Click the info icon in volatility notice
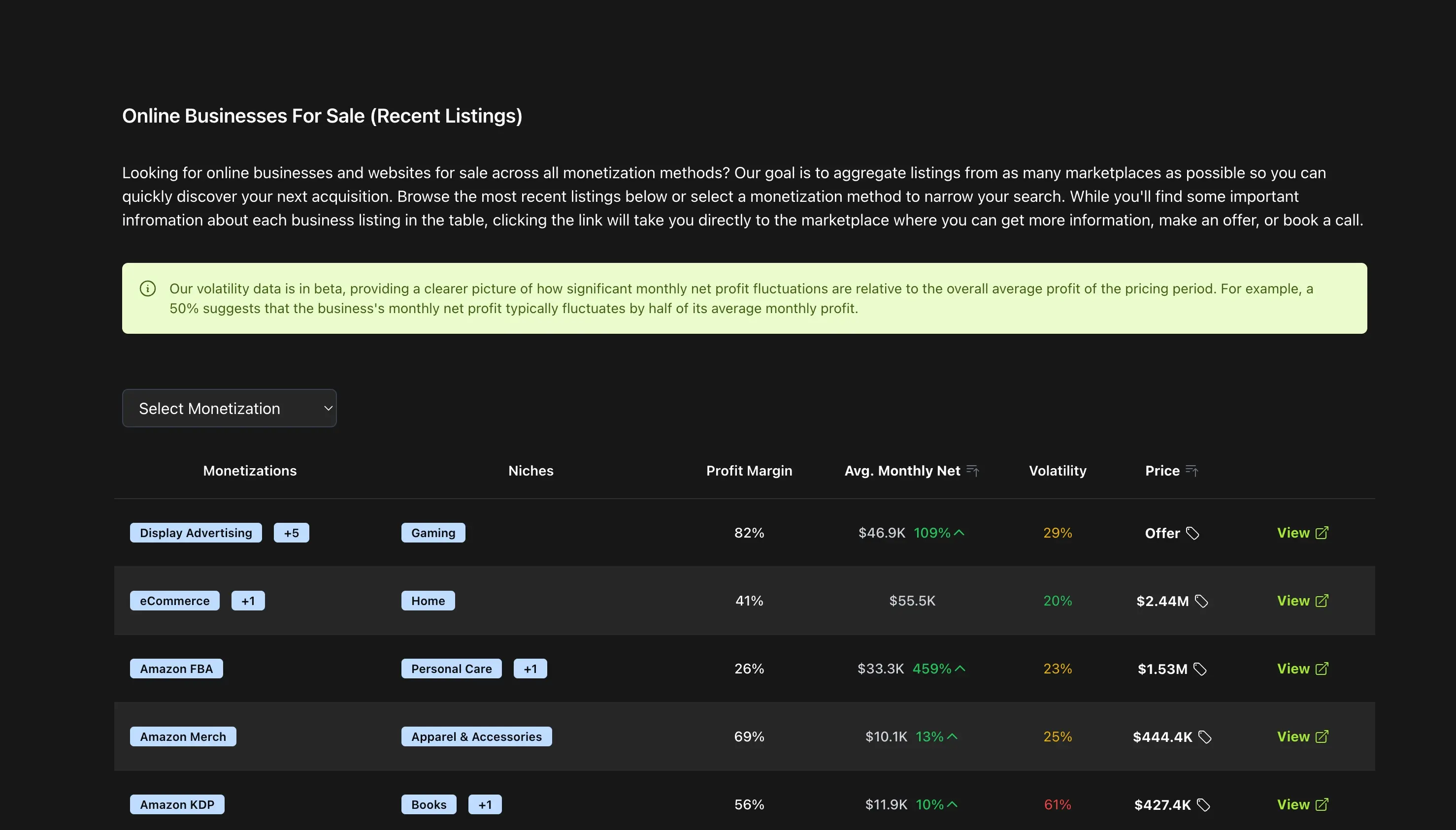Viewport: 1456px width, 830px height. tap(148, 288)
